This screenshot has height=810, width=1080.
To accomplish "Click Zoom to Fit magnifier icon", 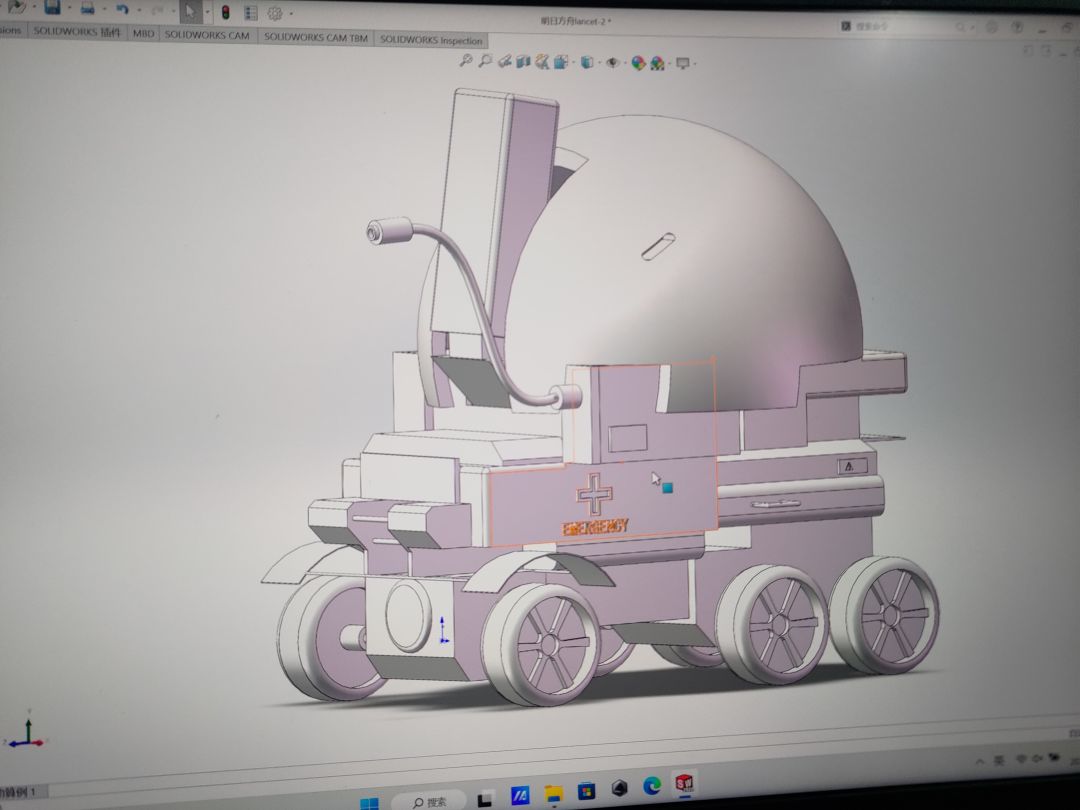I will point(465,61).
